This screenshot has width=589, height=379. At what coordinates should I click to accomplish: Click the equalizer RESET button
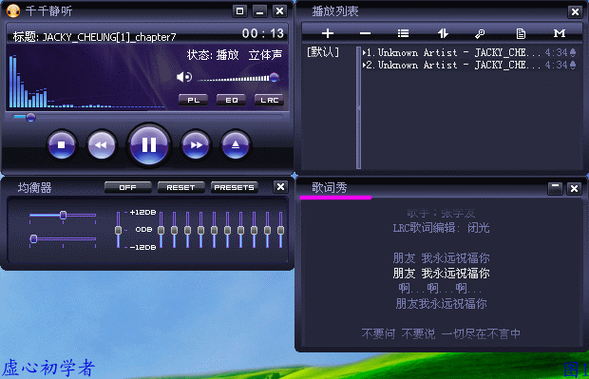pyautogui.click(x=181, y=187)
